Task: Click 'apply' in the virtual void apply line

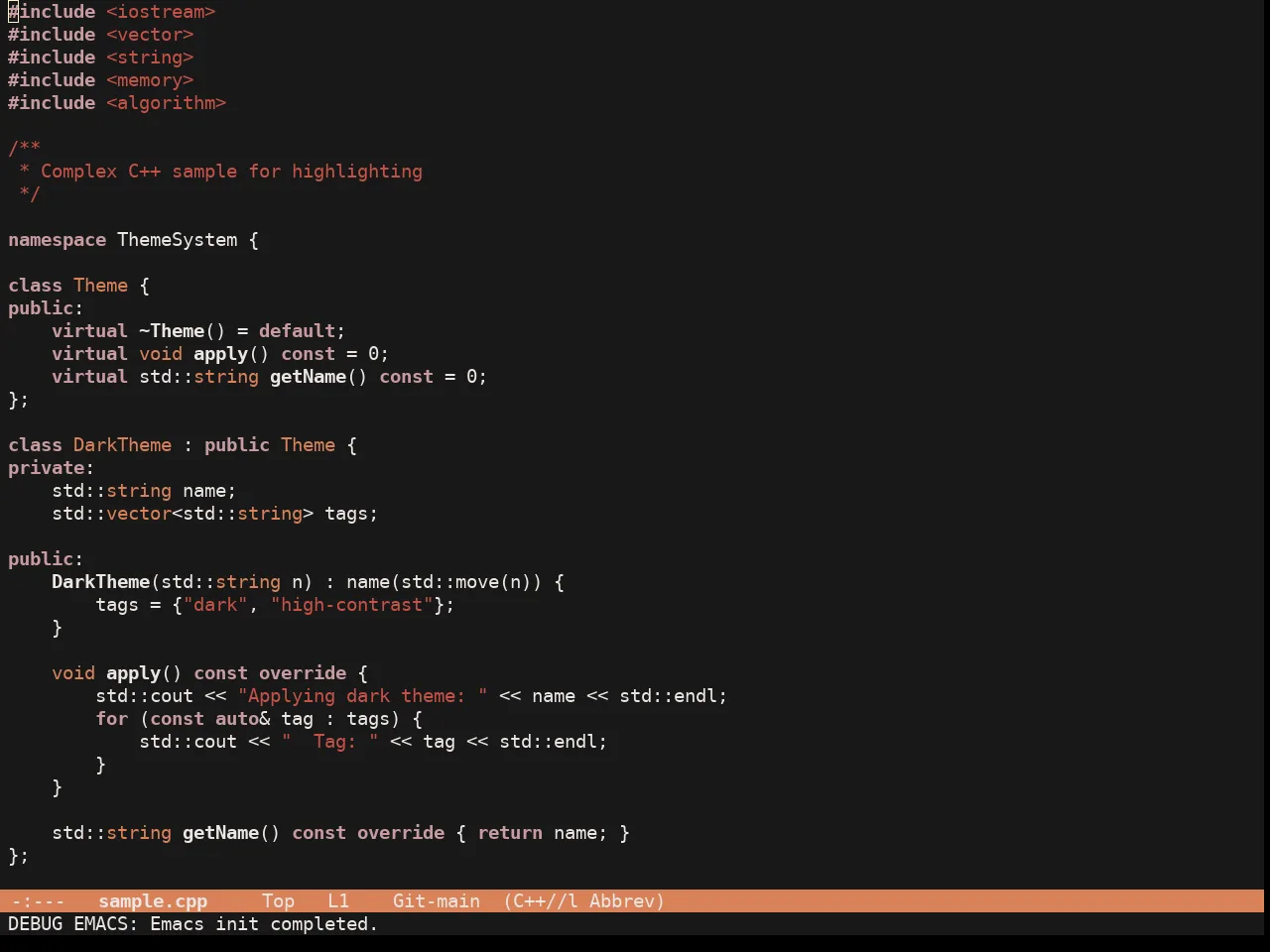Action: 221,354
